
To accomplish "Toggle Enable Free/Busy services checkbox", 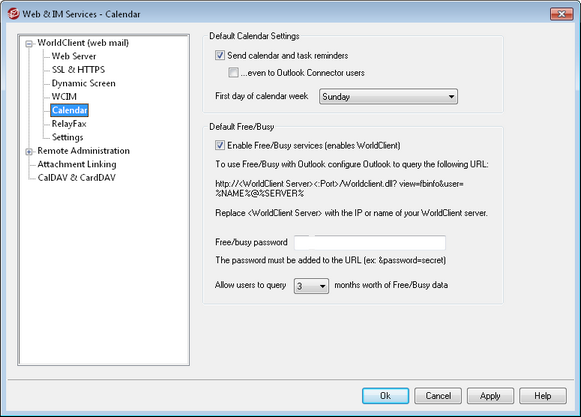I will click(220, 145).
